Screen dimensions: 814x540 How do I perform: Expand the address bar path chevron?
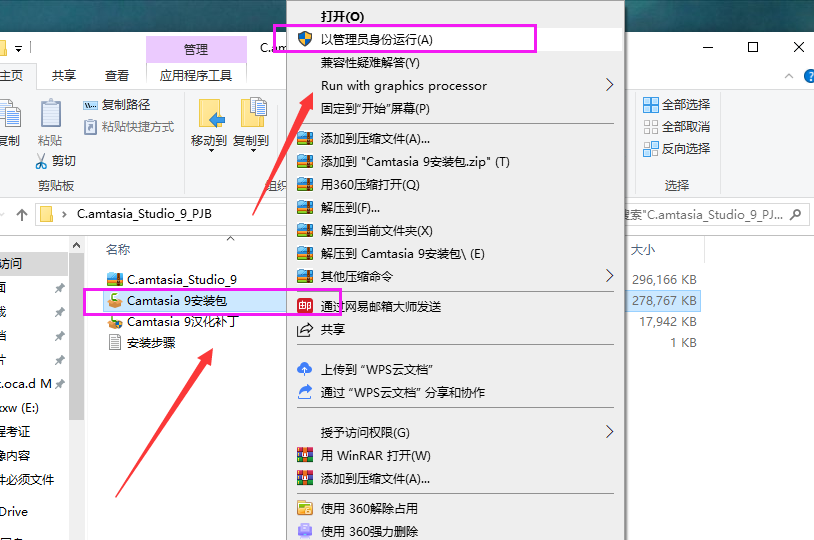pyautogui.click(x=64, y=214)
